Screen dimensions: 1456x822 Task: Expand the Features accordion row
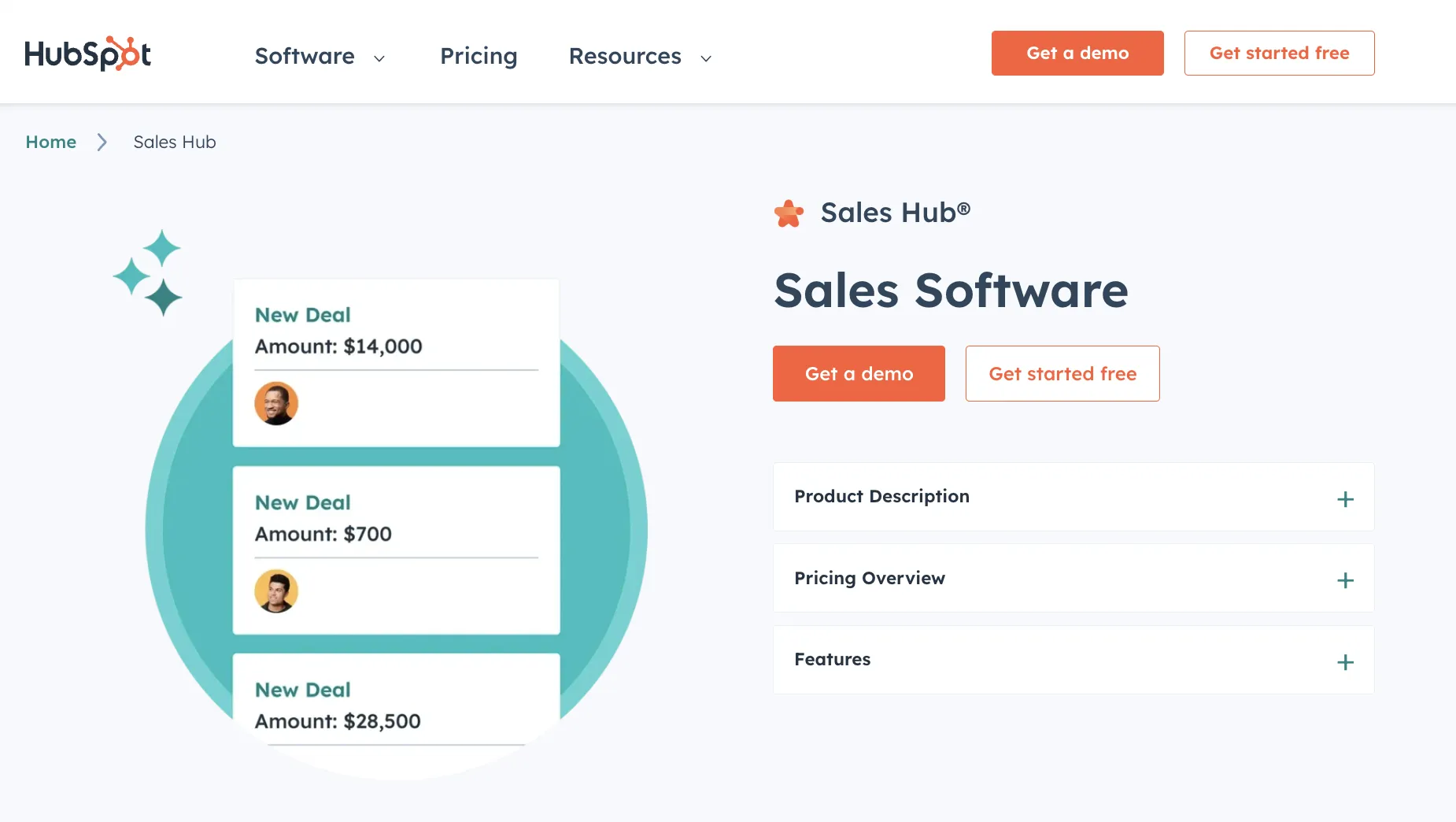(x=832, y=660)
